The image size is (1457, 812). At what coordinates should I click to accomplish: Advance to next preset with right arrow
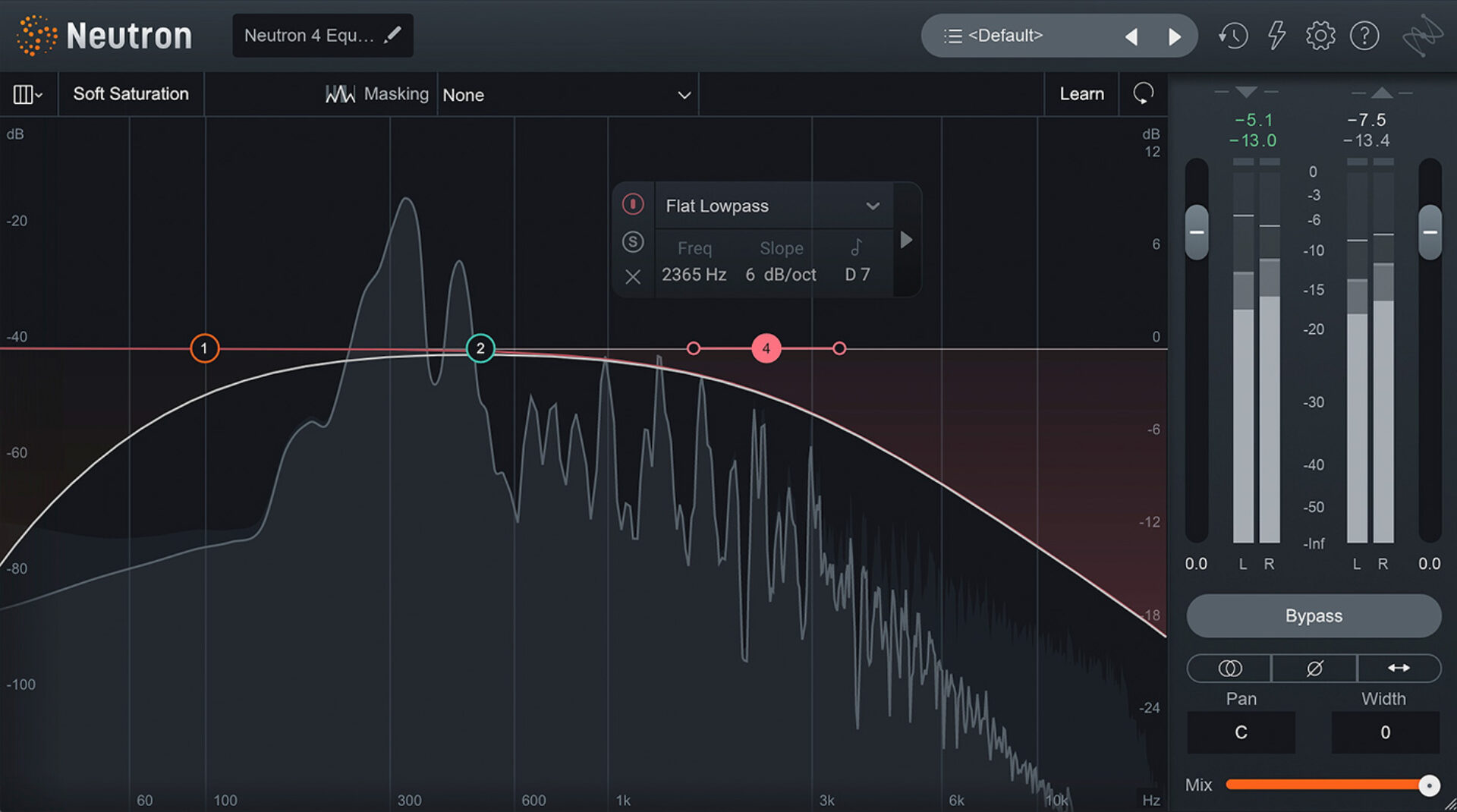tap(1175, 35)
